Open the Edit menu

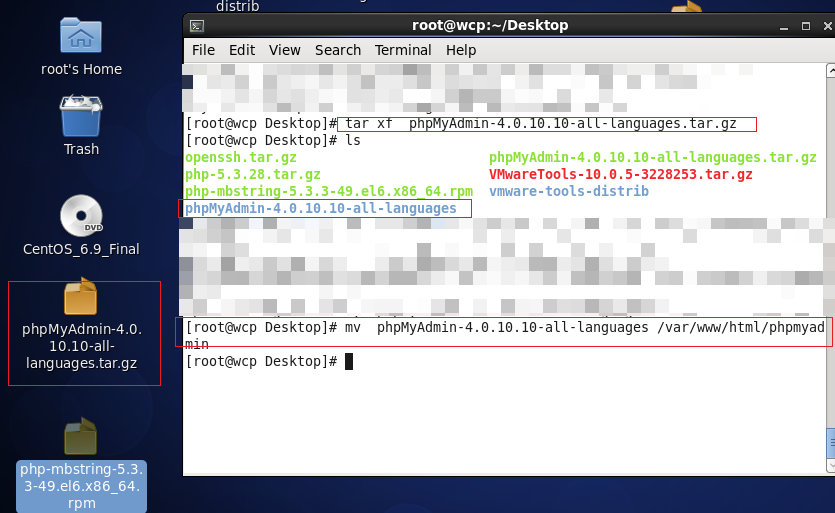[x=242, y=50]
